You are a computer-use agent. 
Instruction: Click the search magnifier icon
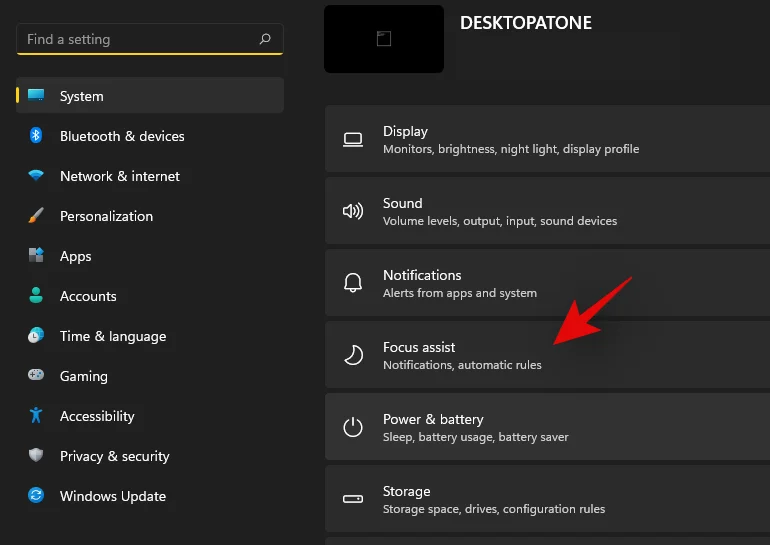pyautogui.click(x=265, y=39)
